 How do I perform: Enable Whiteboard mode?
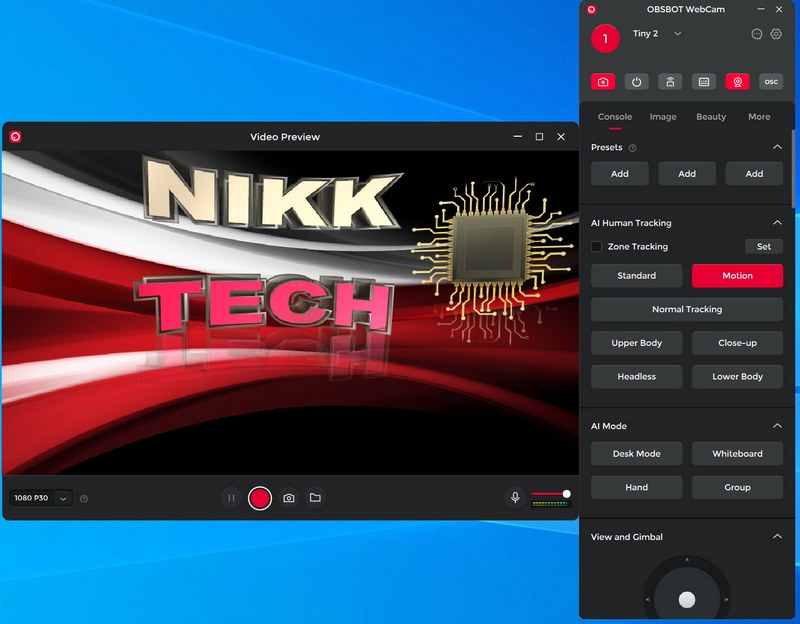point(737,454)
